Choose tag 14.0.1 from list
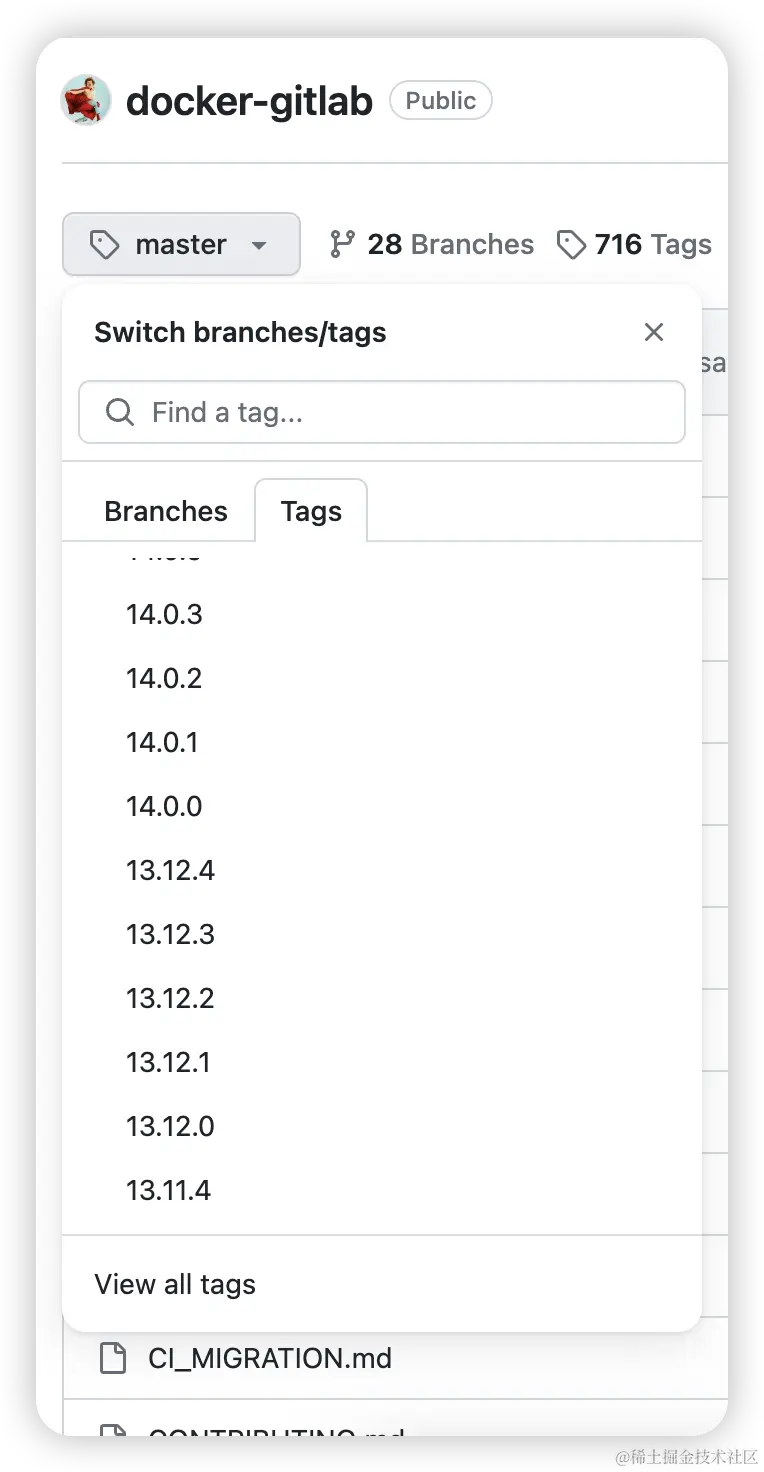764x1472 pixels. pyautogui.click(x=162, y=742)
